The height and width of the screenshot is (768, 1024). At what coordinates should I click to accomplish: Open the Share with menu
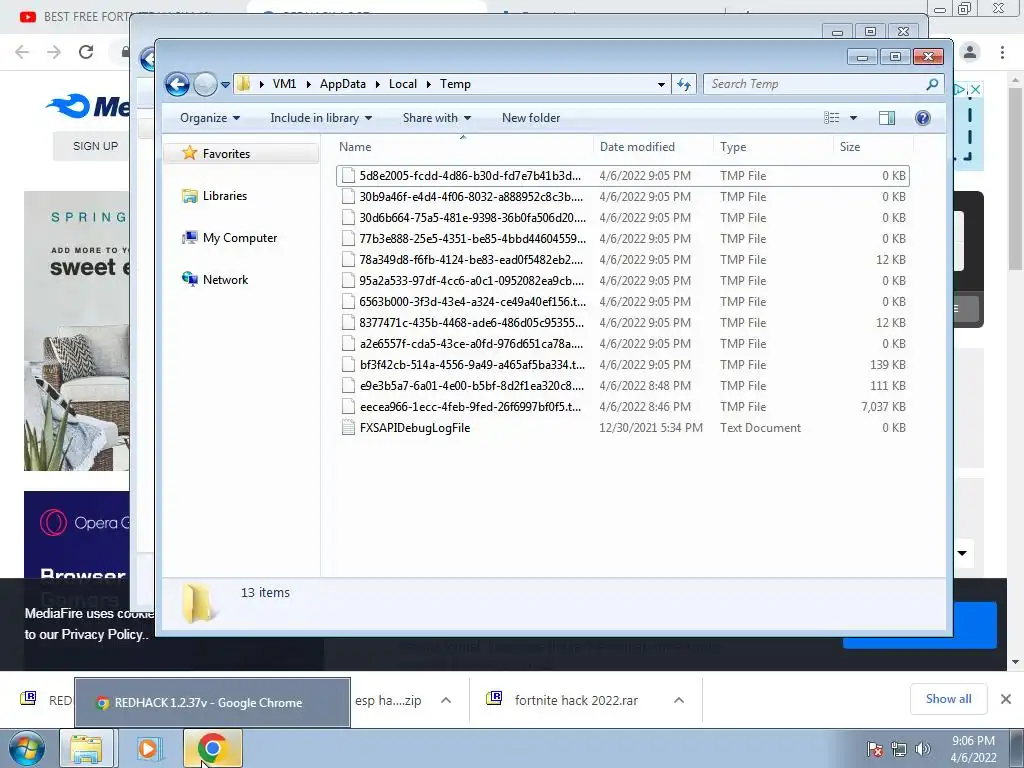tap(436, 118)
